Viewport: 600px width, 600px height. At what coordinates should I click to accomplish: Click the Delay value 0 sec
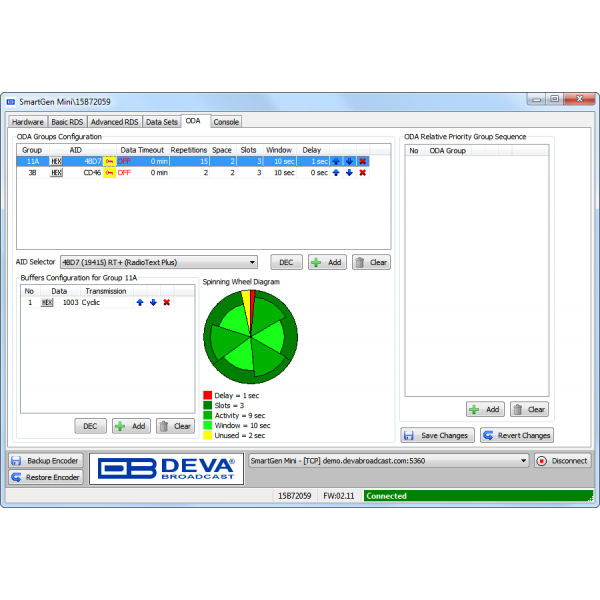pyautogui.click(x=313, y=173)
